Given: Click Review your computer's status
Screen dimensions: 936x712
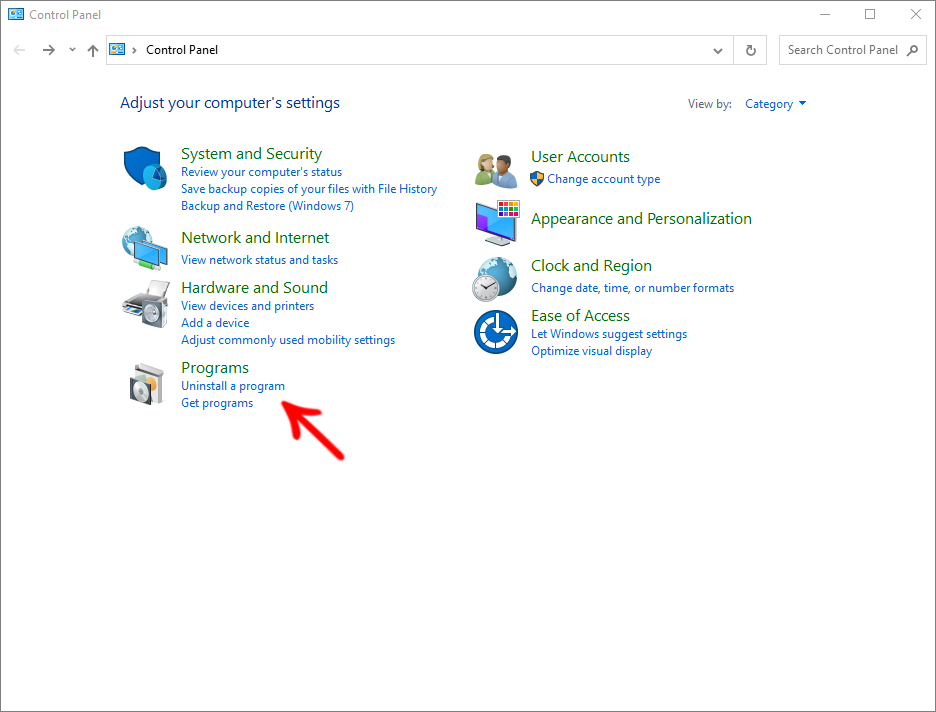Looking at the screenshot, I should pyautogui.click(x=261, y=172).
